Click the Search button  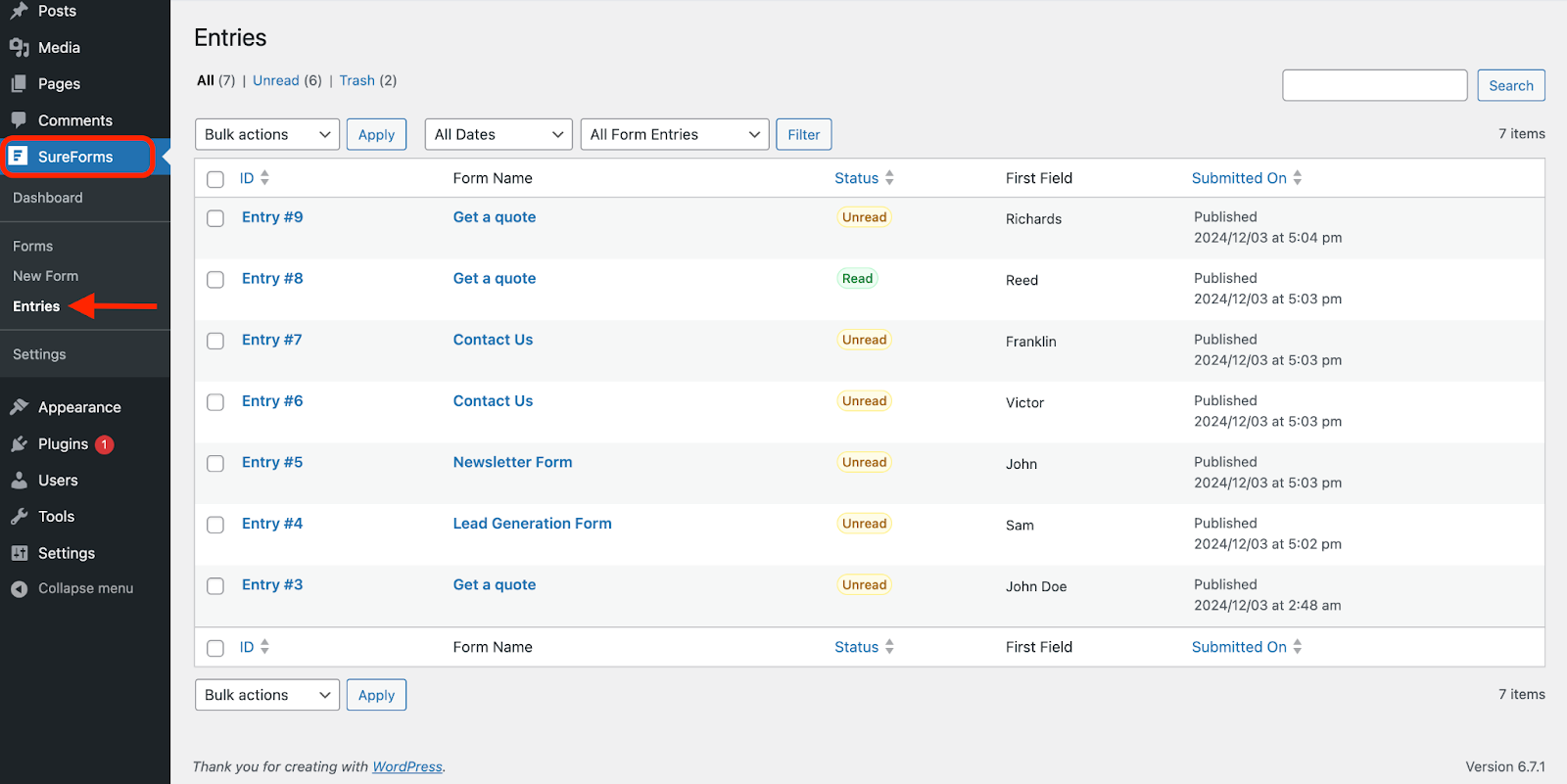click(x=1511, y=85)
